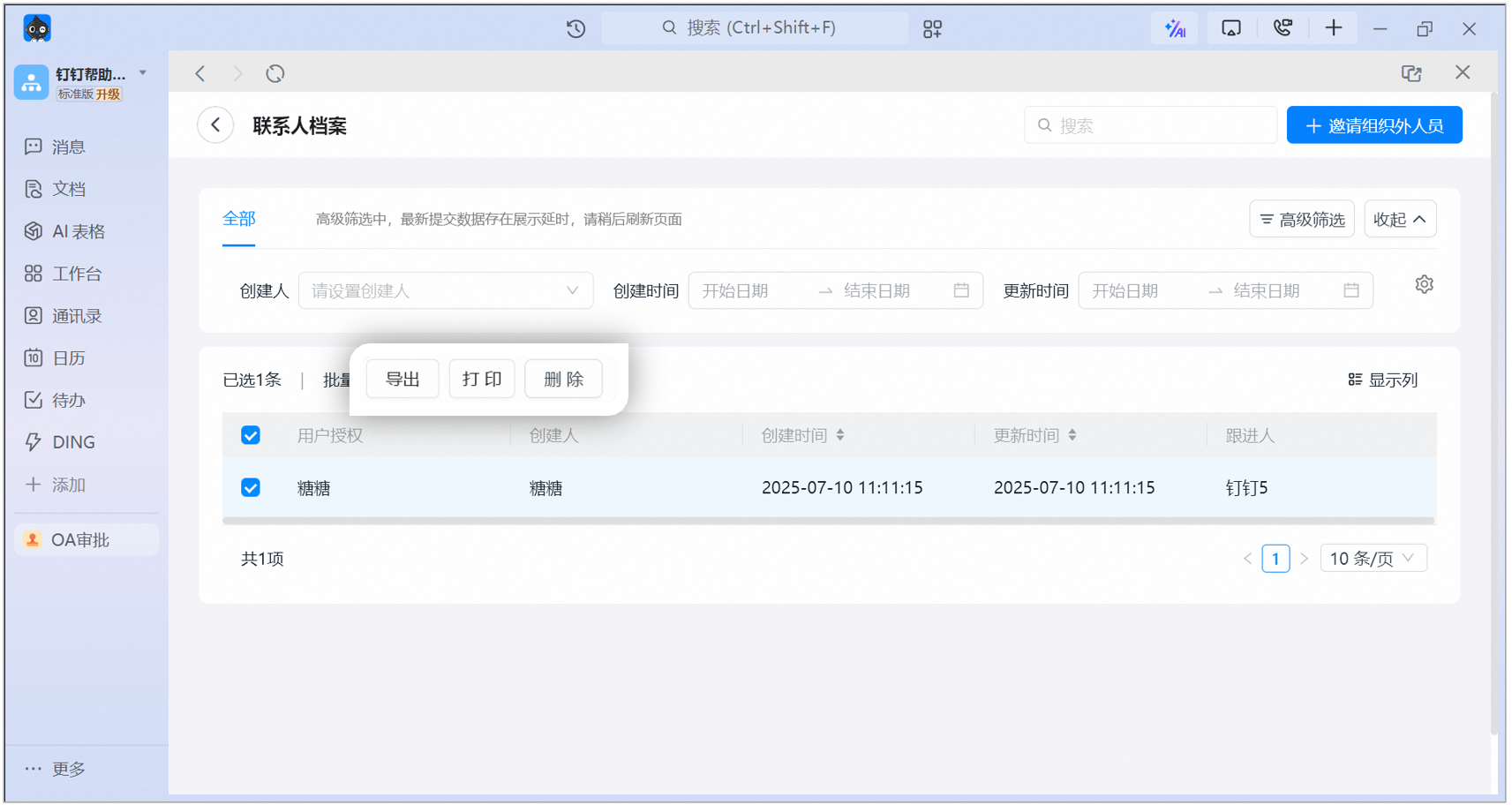Click 更多 at sidebar bottom
Viewport: 1512px width, 805px height.
click(55, 769)
